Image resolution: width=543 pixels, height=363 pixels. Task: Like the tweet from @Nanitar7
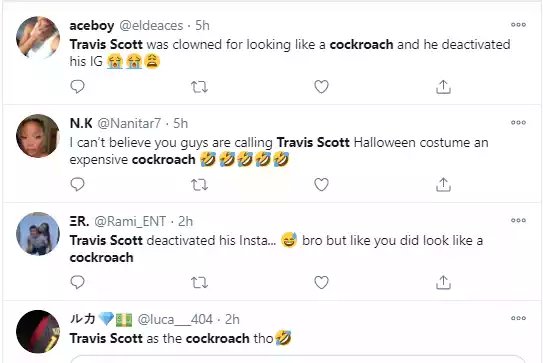click(x=321, y=185)
